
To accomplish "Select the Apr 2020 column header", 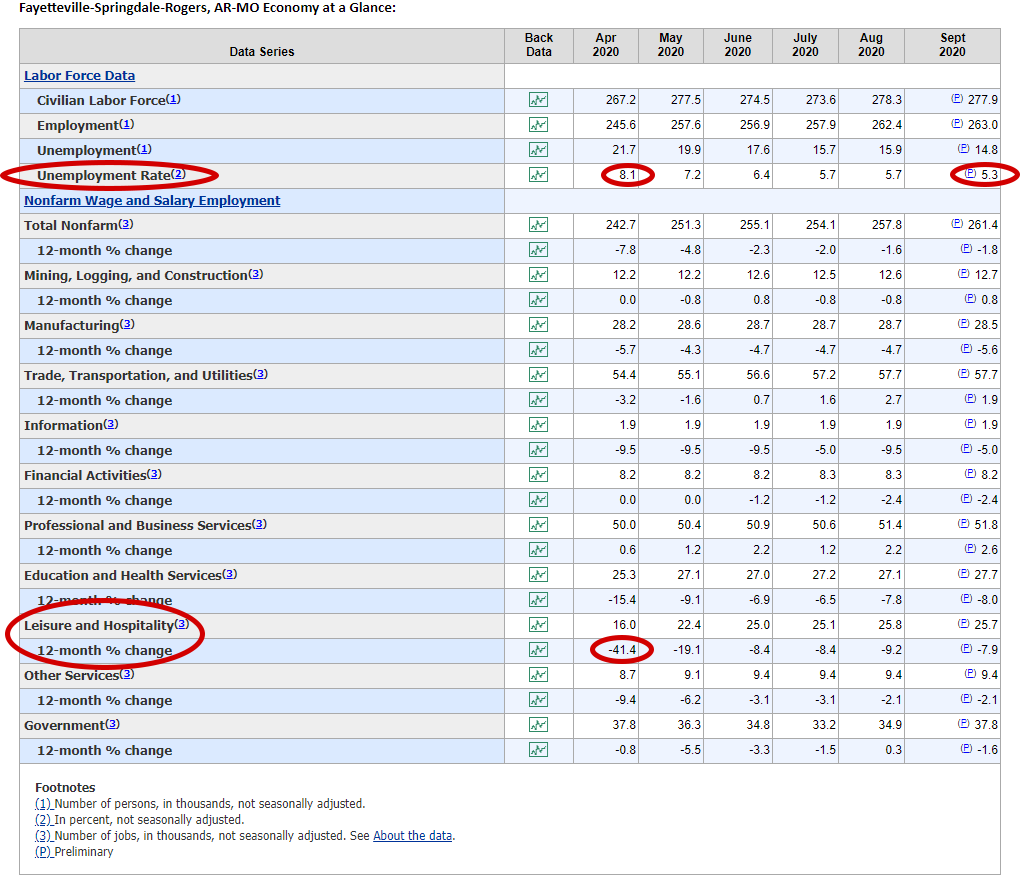I will point(606,46).
